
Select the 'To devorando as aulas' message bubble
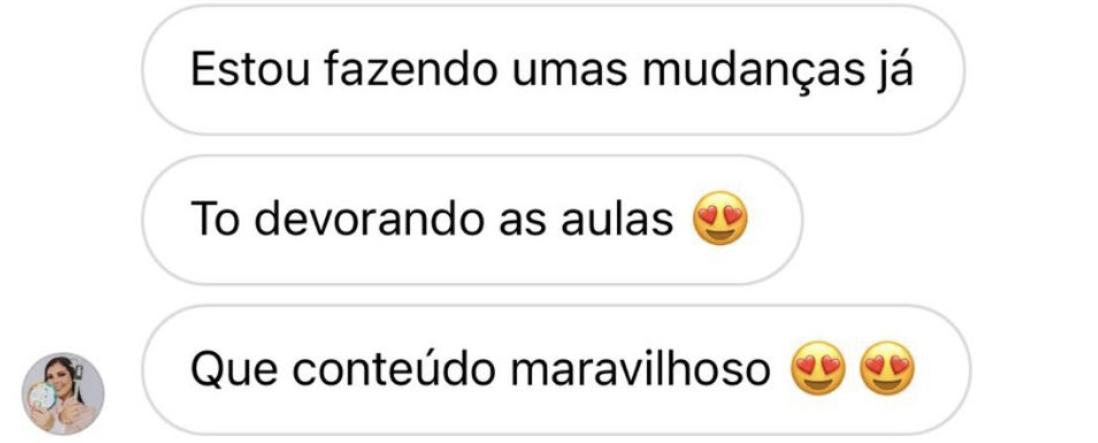click(472, 220)
